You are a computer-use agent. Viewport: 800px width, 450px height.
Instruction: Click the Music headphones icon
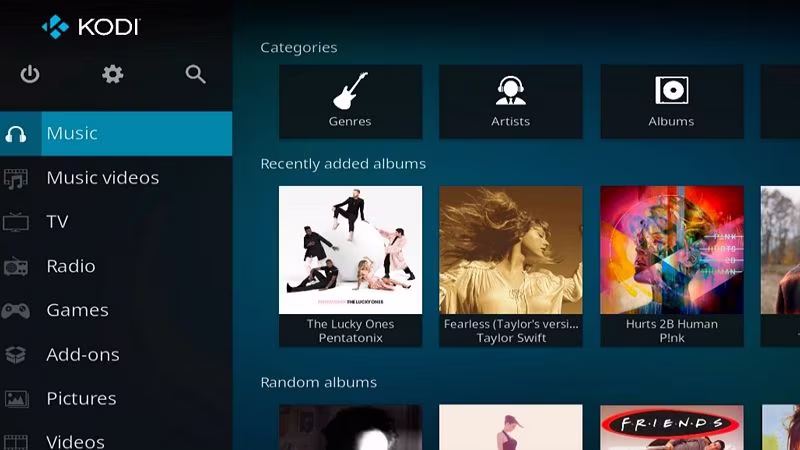[x=16, y=134]
